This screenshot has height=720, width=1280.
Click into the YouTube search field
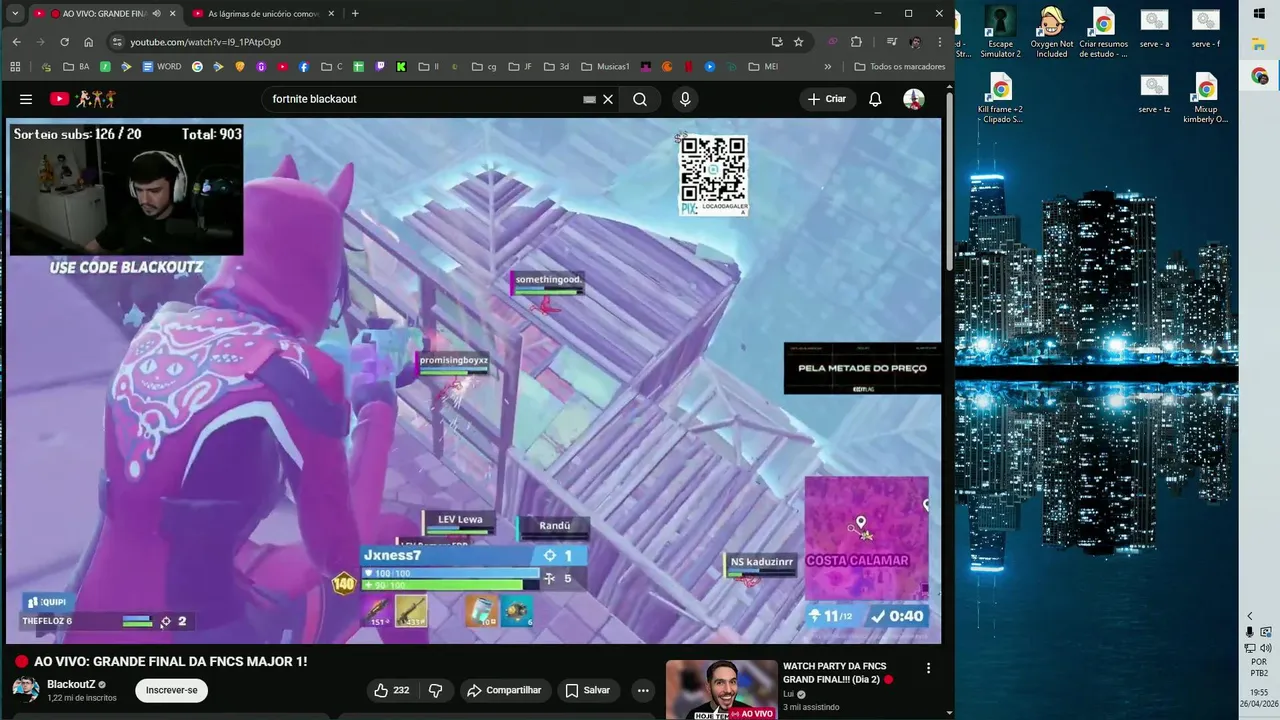(425, 99)
